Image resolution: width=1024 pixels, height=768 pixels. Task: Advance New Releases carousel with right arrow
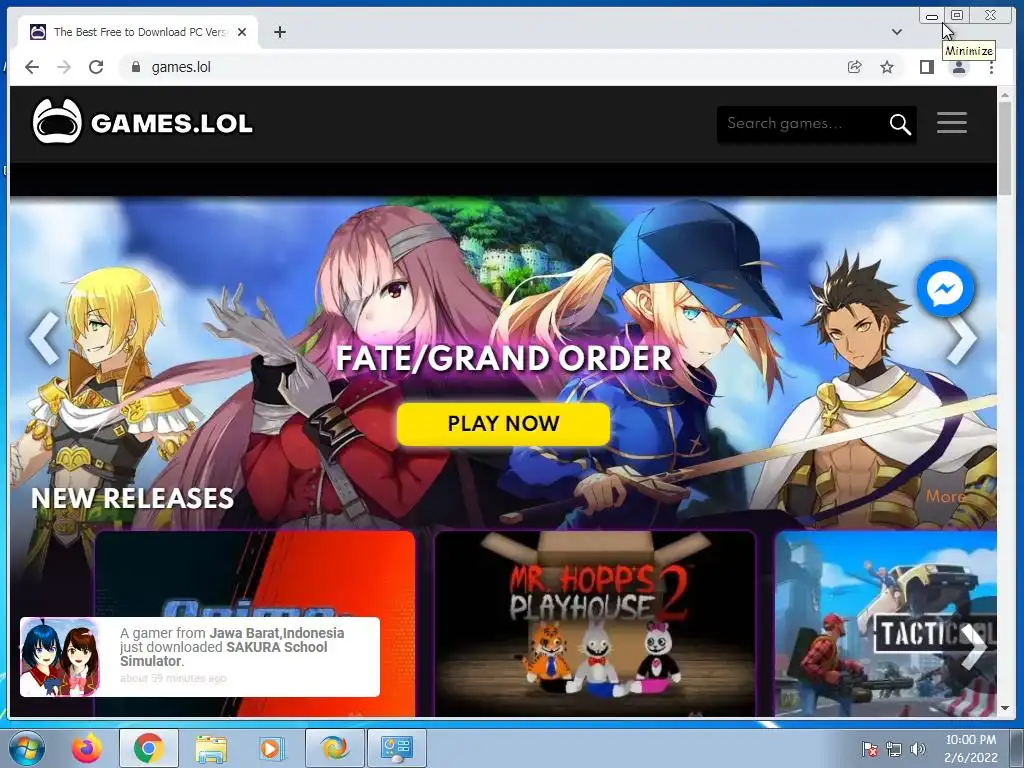pyautogui.click(x=973, y=646)
